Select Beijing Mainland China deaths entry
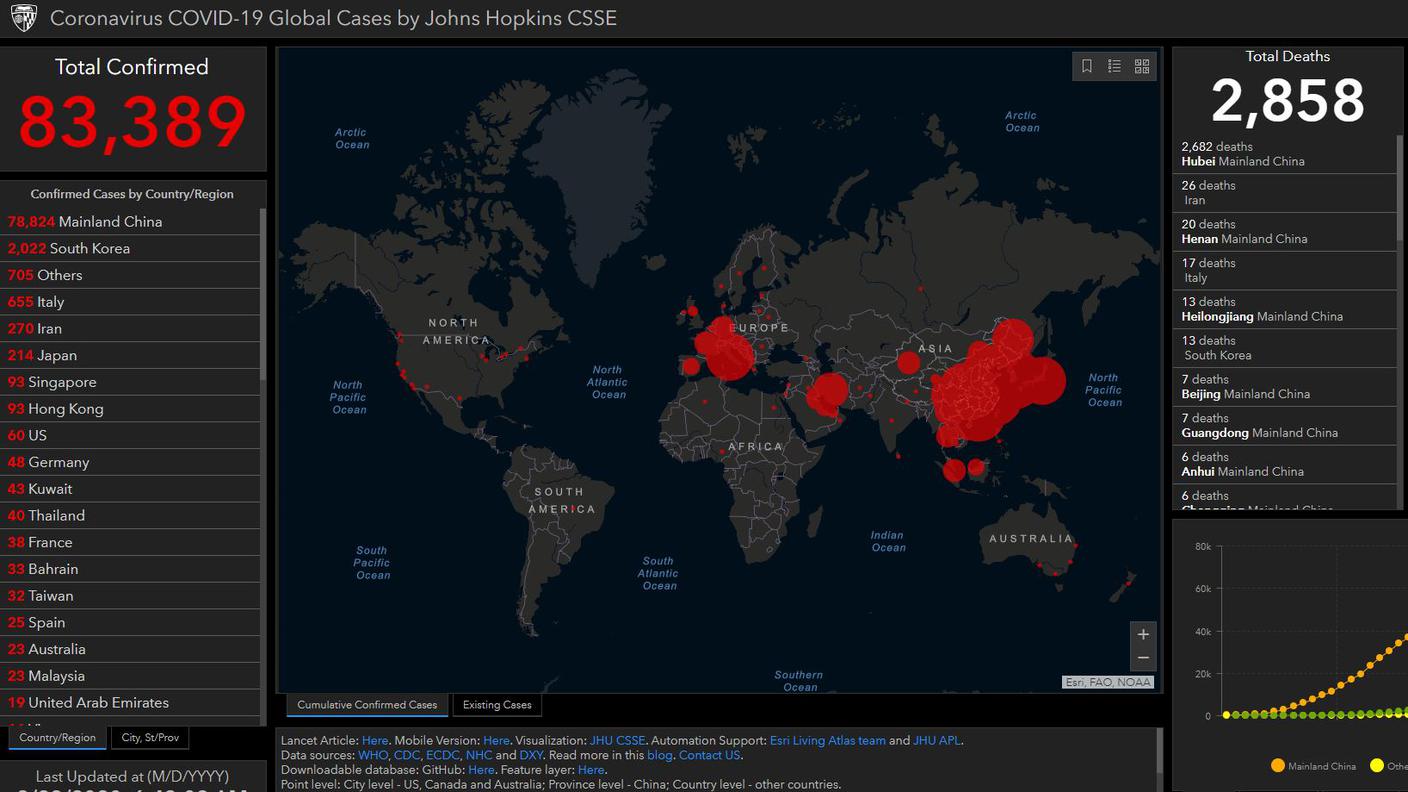 (x=1285, y=387)
